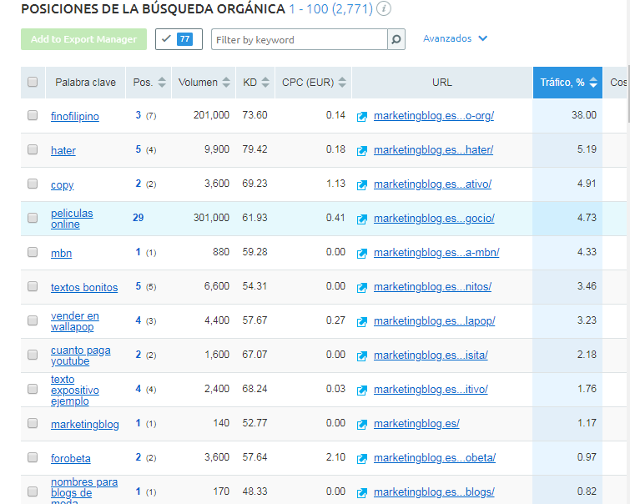Open external link icon for nombres para blogs
630x504 pixels.
362,493
